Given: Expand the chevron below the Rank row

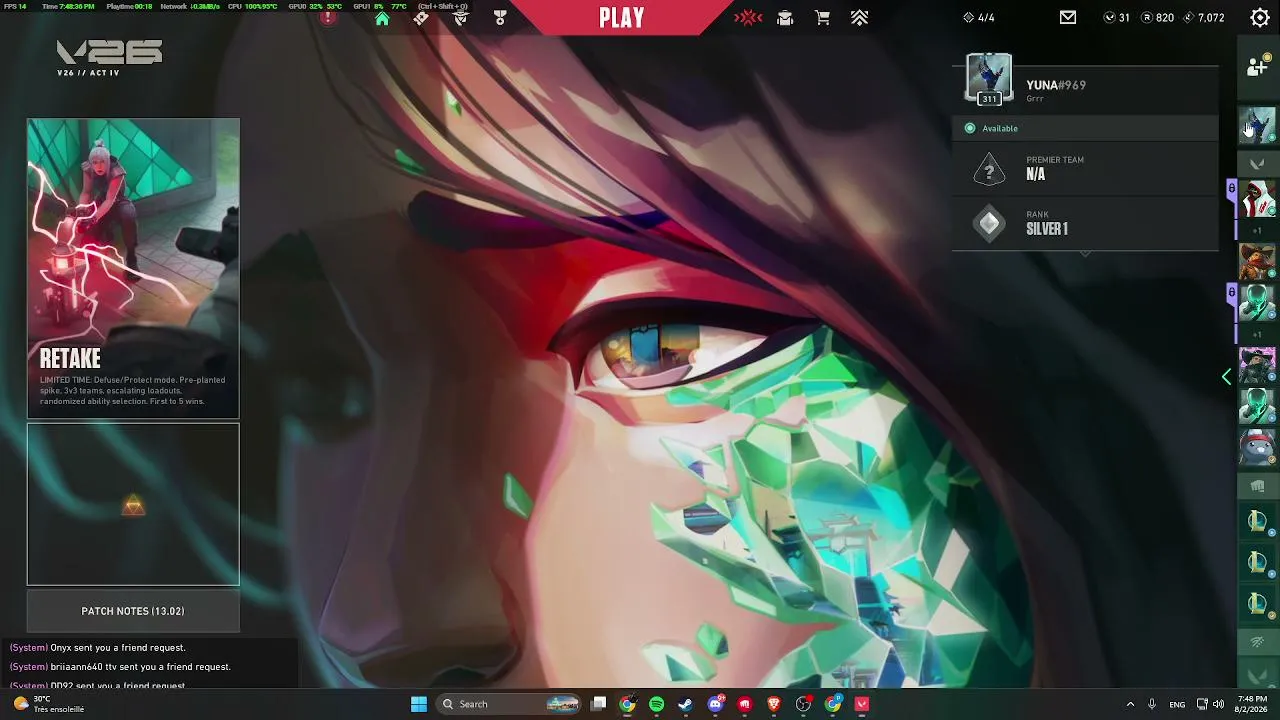Looking at the screenshot, I should (1085, 254).
